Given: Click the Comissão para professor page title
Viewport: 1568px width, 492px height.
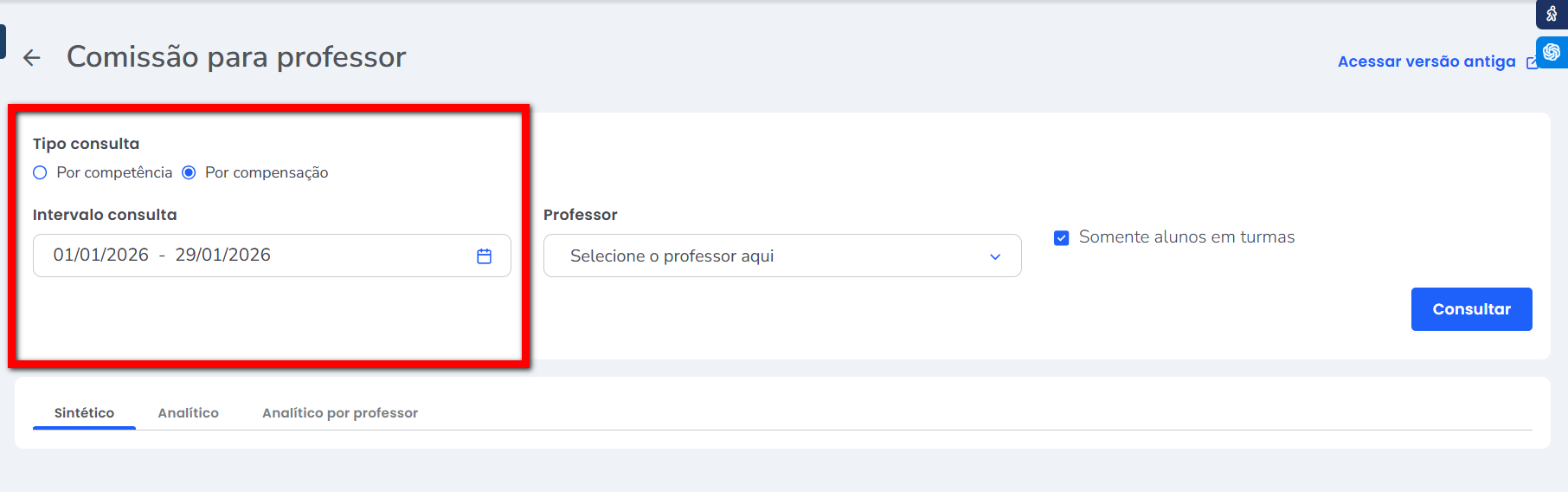Looking at the screenshot, I should [236, 57].
